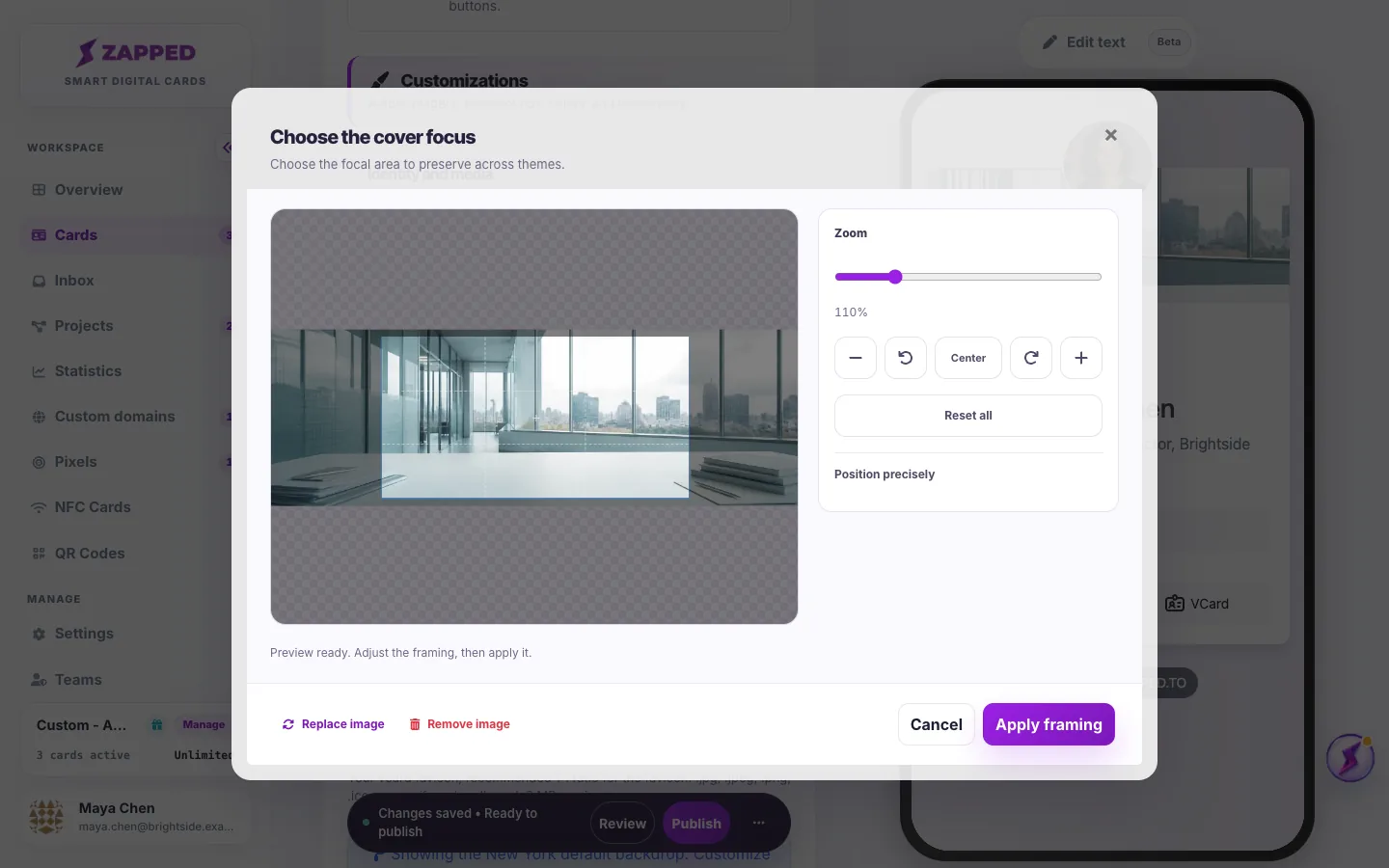Viewport: 1389px width, 868px height.
Task: Open QR Codes in the sidebar
Action: [90, 554]
